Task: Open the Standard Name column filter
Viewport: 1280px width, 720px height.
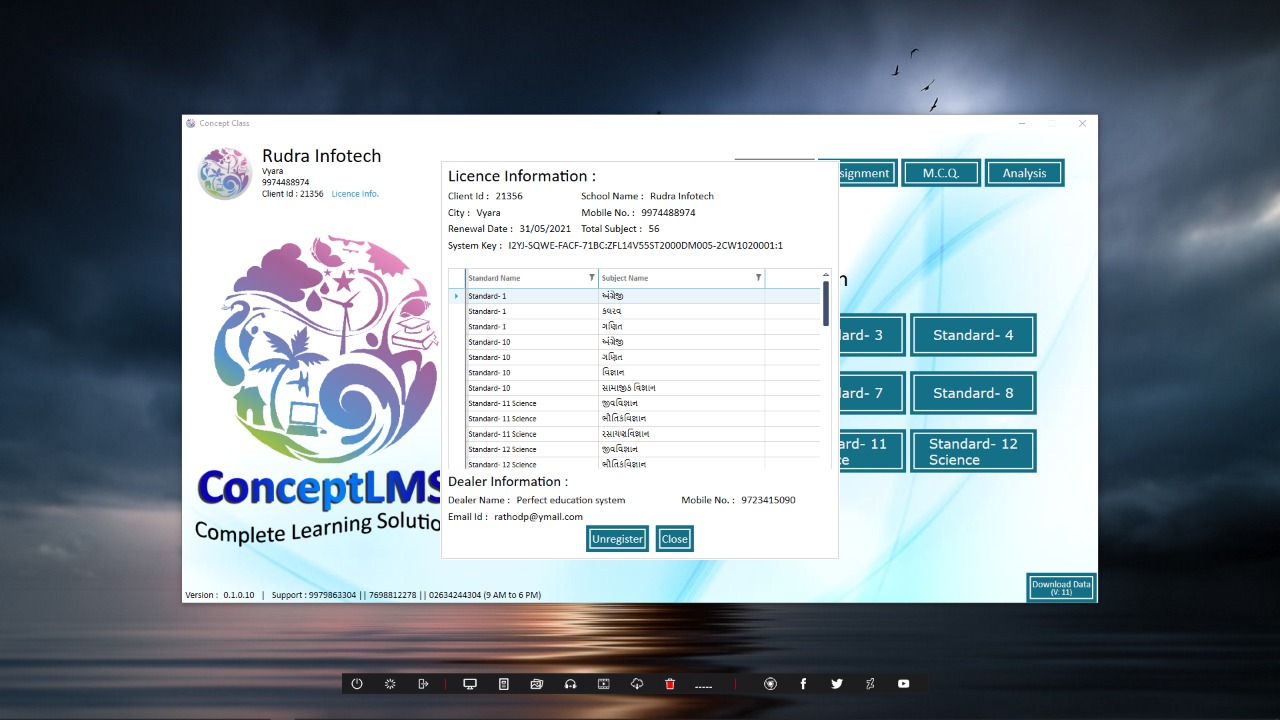Action: point(591,278)
